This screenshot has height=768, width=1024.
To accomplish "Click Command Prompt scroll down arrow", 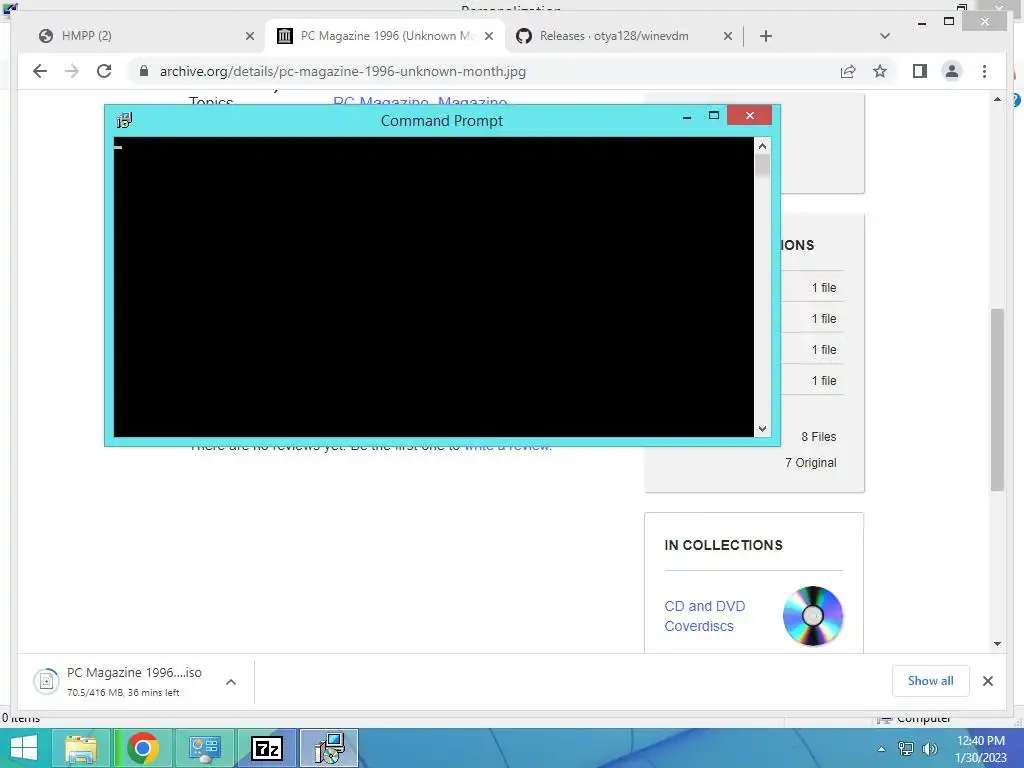I will (762, 428).
